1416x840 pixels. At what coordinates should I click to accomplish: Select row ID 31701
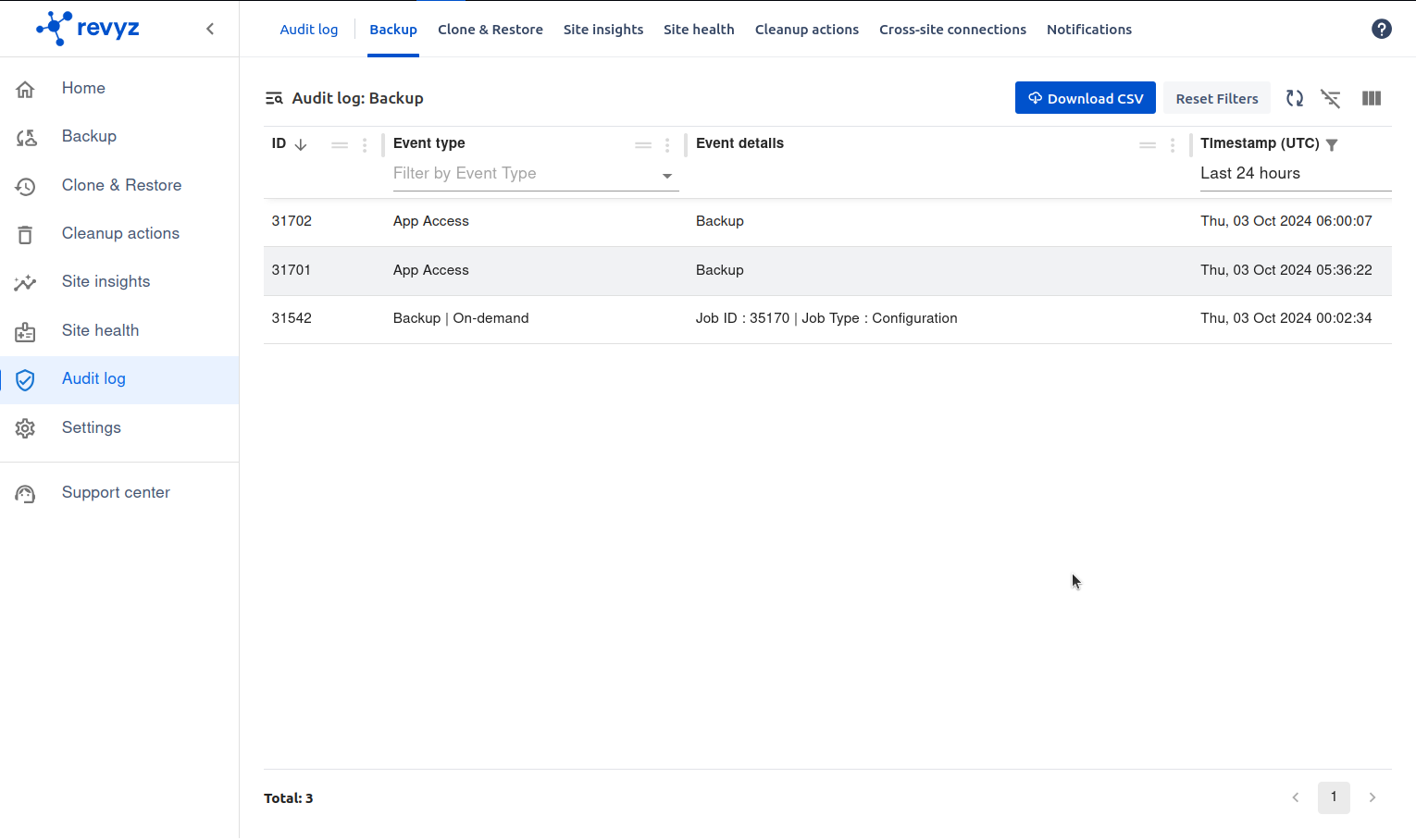[x=292, y=270]
